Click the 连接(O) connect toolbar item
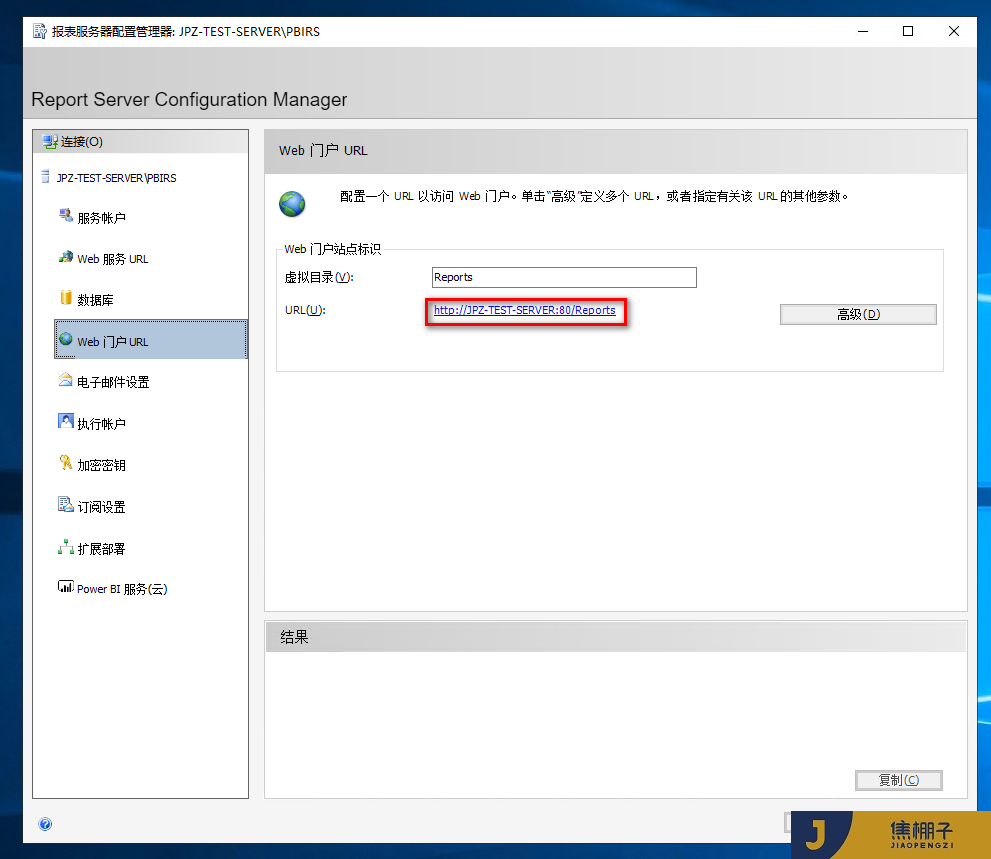 [68, 141]
